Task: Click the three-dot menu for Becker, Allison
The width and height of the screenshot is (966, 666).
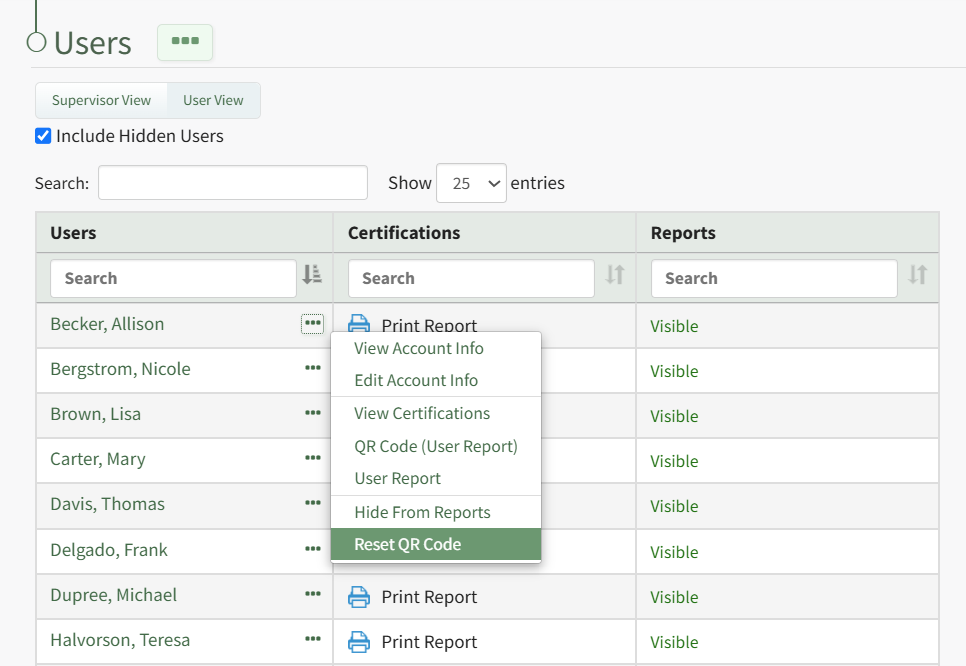Action: tap(312, 323)
